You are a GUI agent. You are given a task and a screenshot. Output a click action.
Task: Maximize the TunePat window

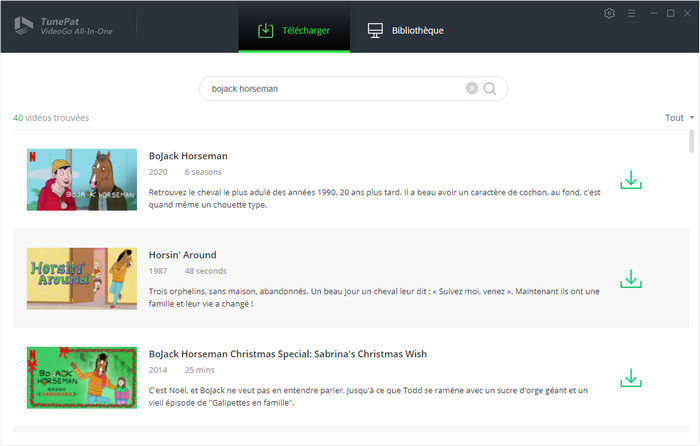click(x=671, y=13)
